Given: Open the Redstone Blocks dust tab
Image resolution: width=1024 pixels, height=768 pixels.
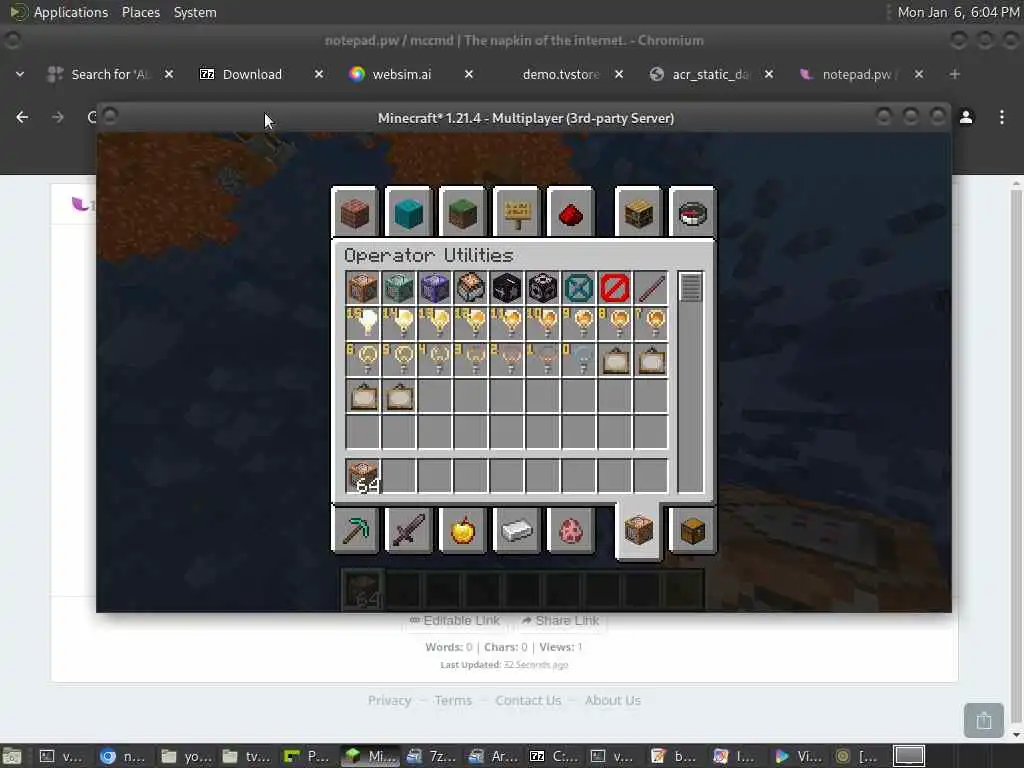Looking at the screenshot, I should click(571, 212).
